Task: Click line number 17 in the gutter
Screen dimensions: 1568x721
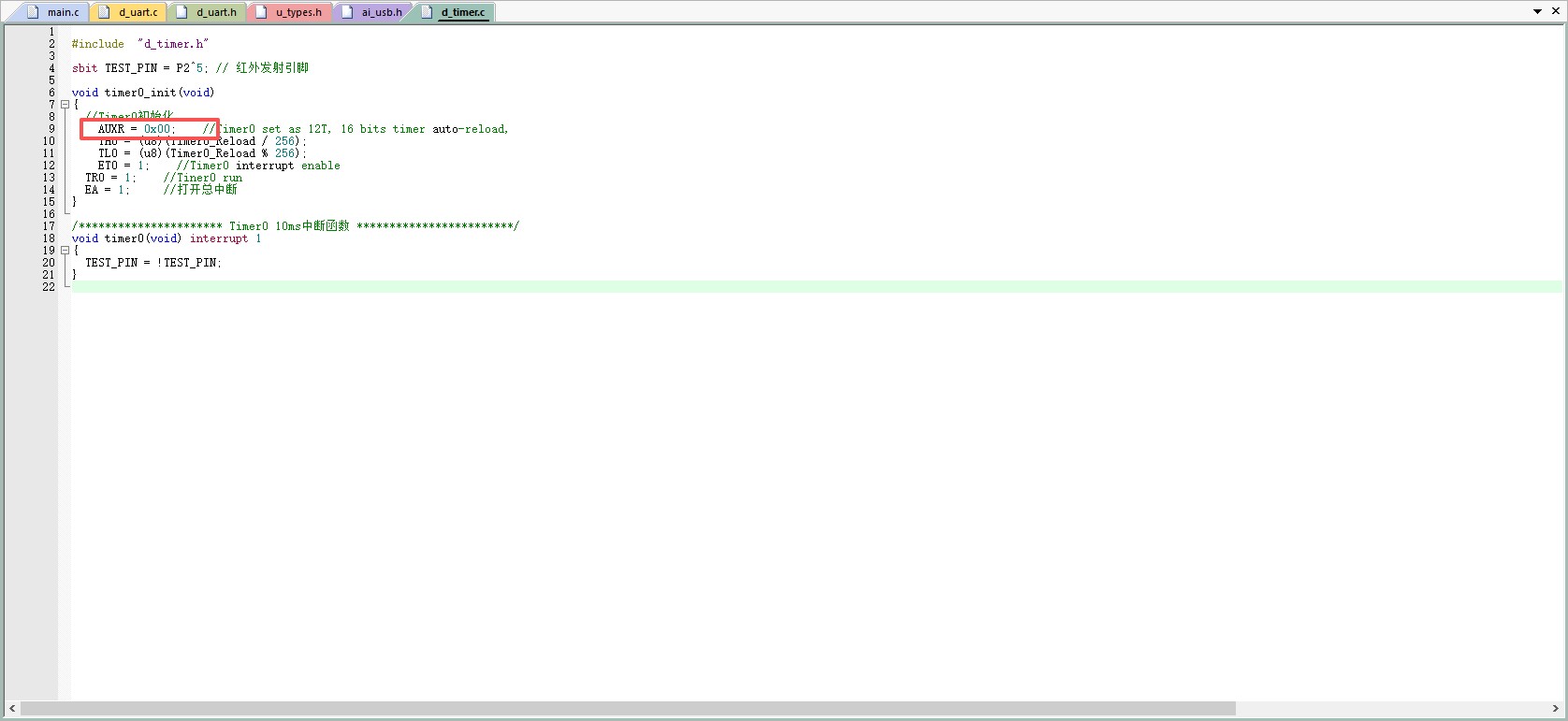Action: 49,226
